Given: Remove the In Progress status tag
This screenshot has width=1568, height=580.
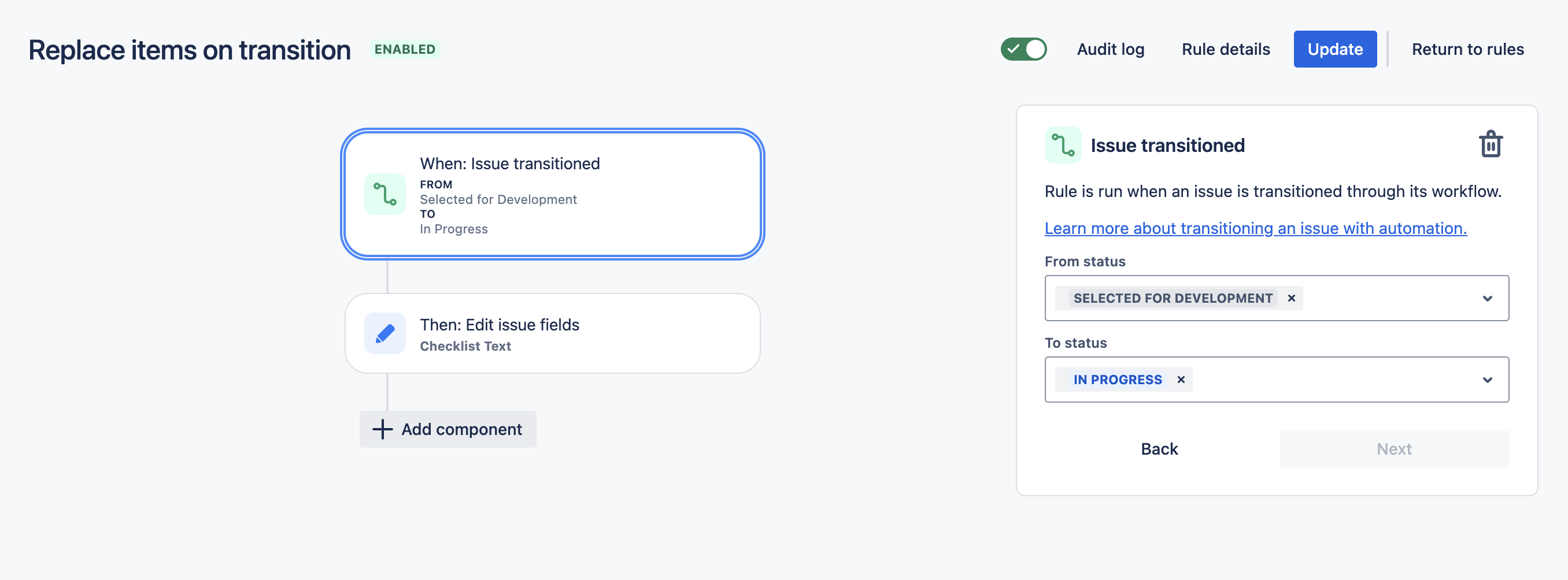Looking at the screenshot, I should [x=1181, y=380].
